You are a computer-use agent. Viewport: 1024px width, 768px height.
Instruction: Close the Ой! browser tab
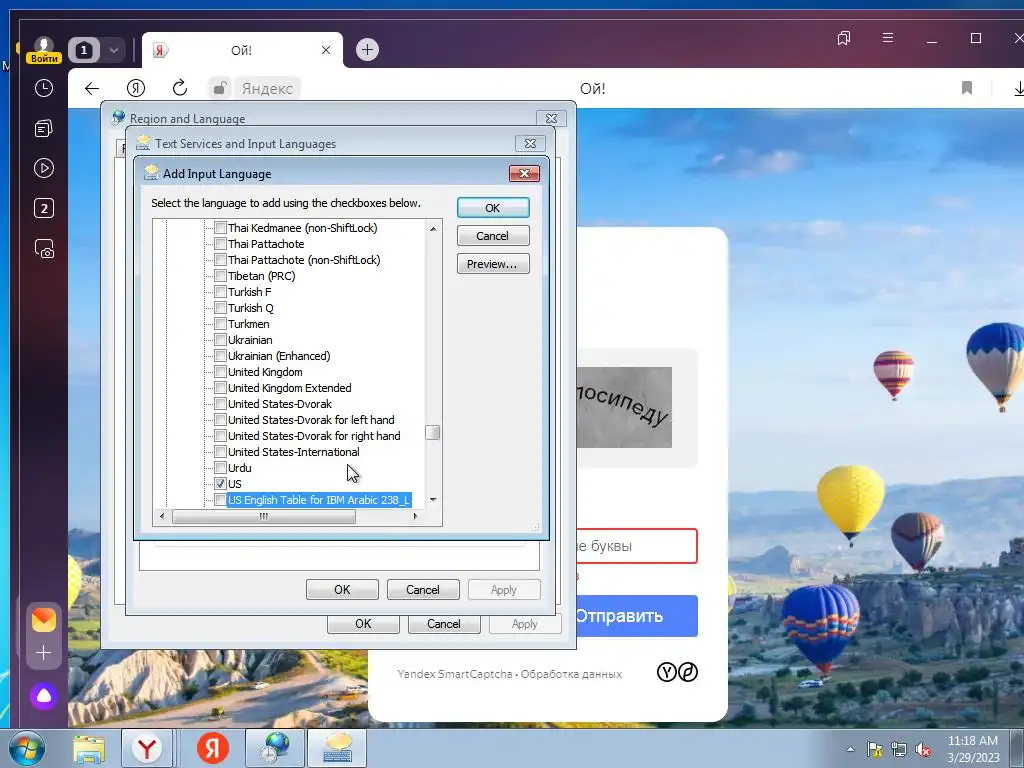tap(326, 50)
